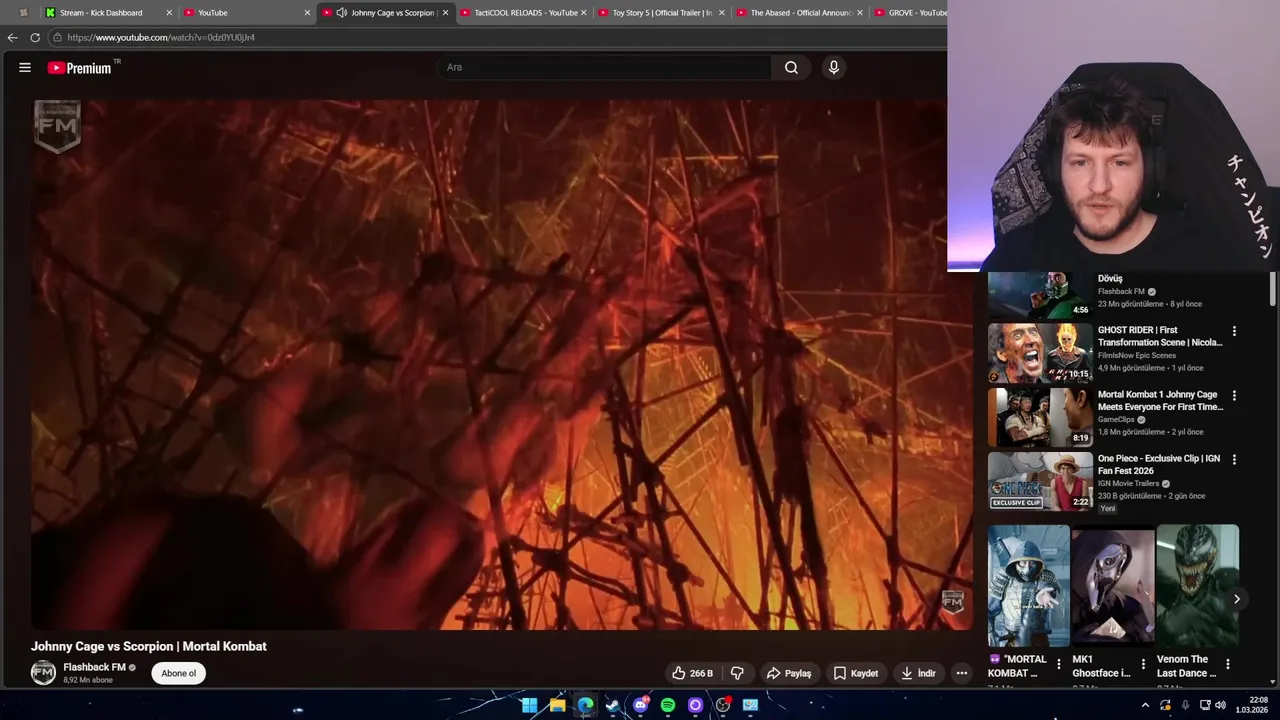
Task: Open the Windows Start menu
Action: point(529,705)
